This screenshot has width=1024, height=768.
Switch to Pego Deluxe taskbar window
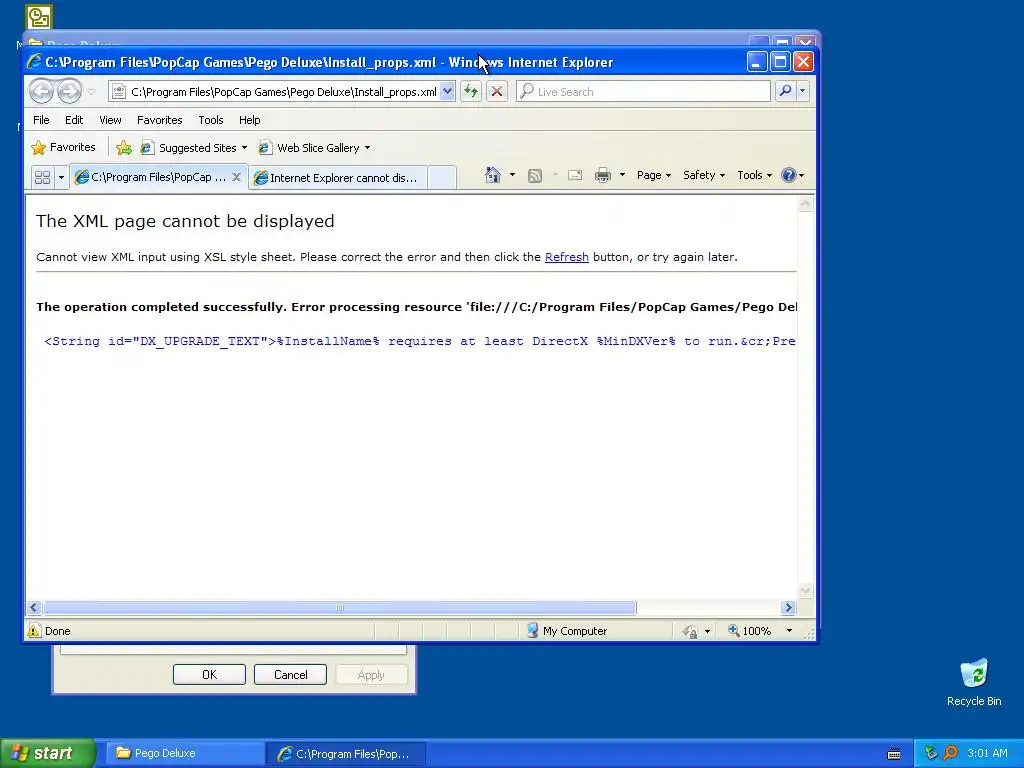click(x=184, y=753)
